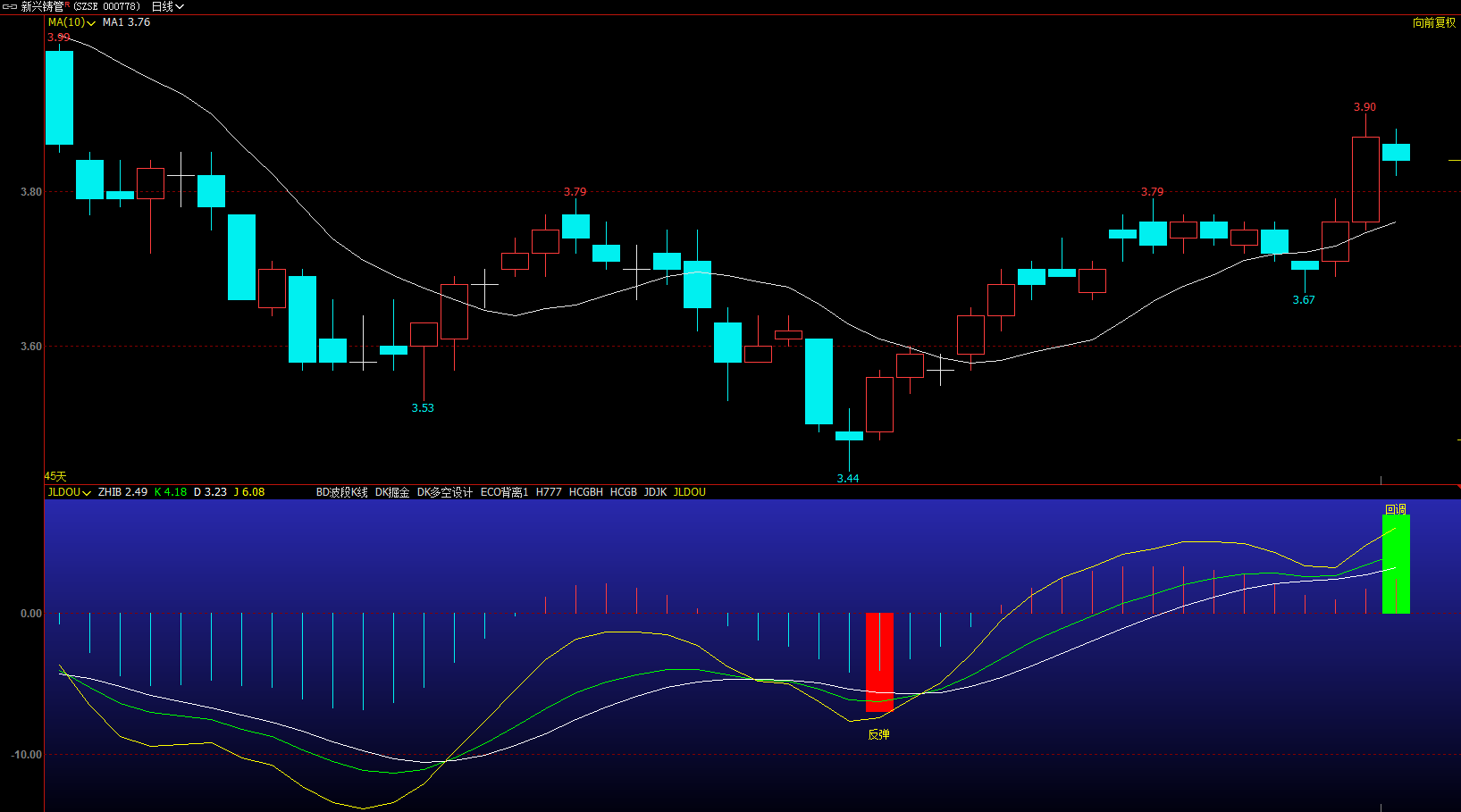Click the green 回调 signal bar
Viewport: 1461px width, 812px height.
tap(1396, 564)
